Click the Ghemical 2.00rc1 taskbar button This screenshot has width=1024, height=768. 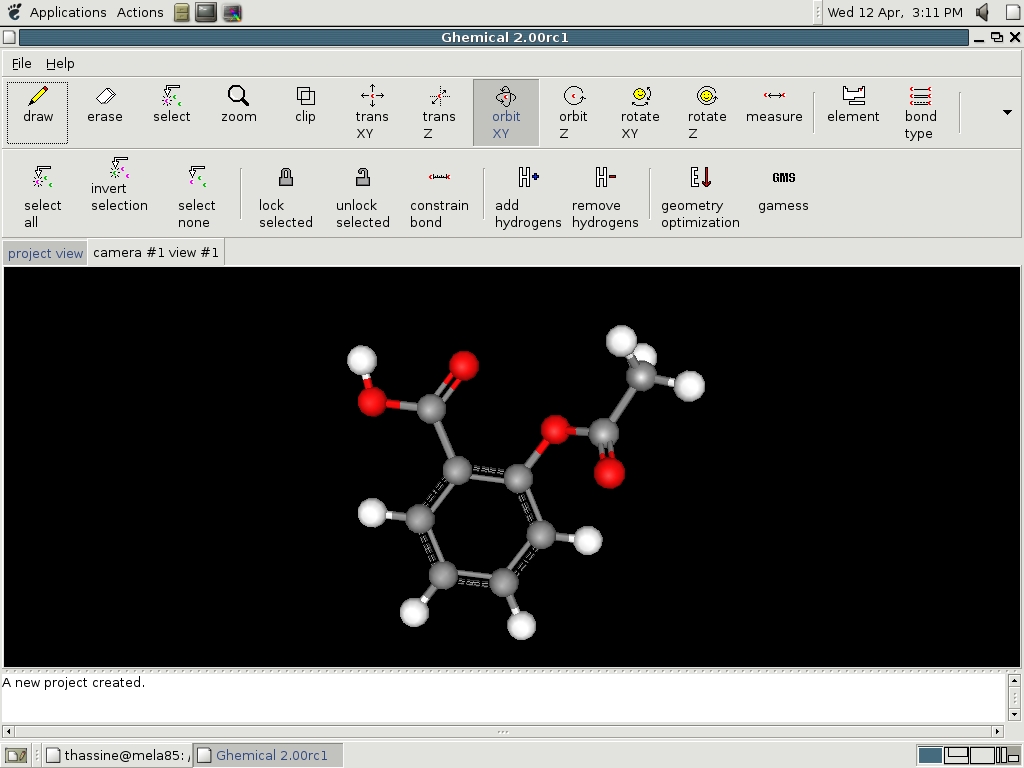(x=268, y=756)
